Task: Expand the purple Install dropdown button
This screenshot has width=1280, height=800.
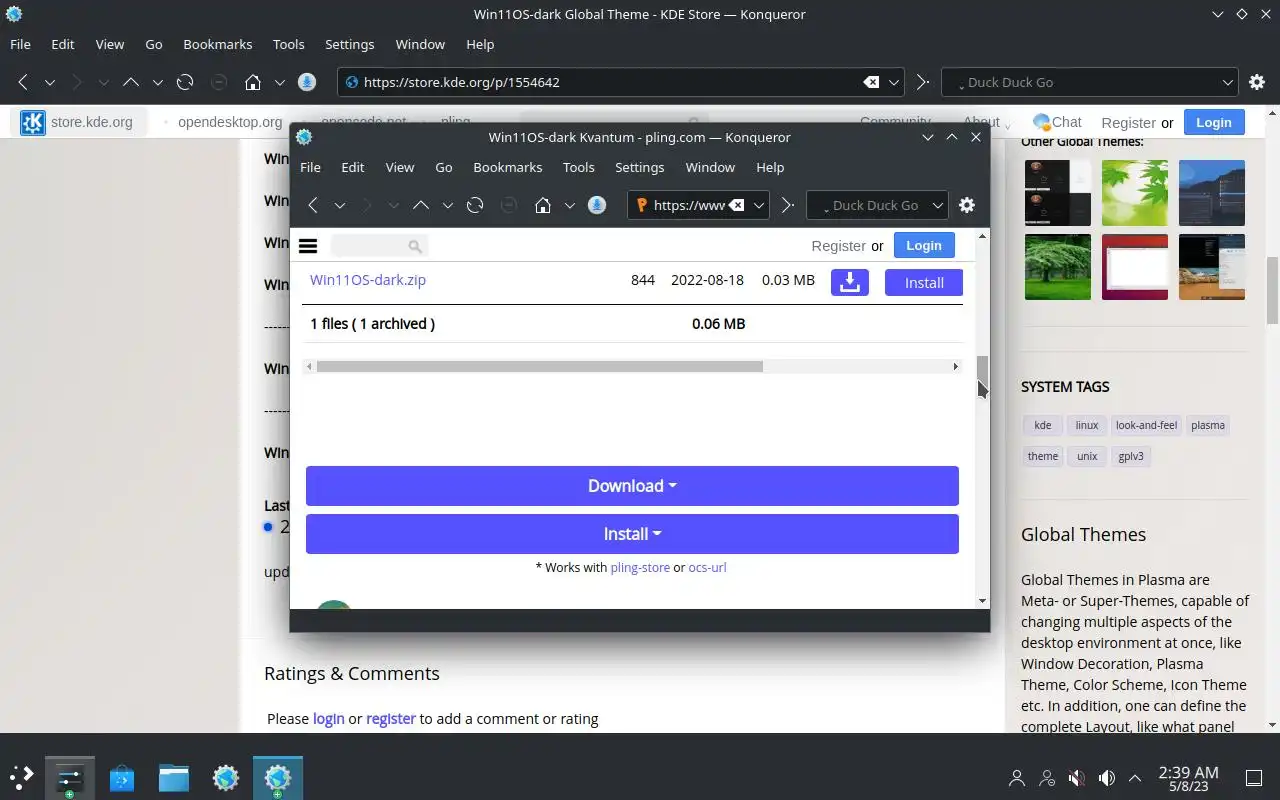Action: pos(632,534)
